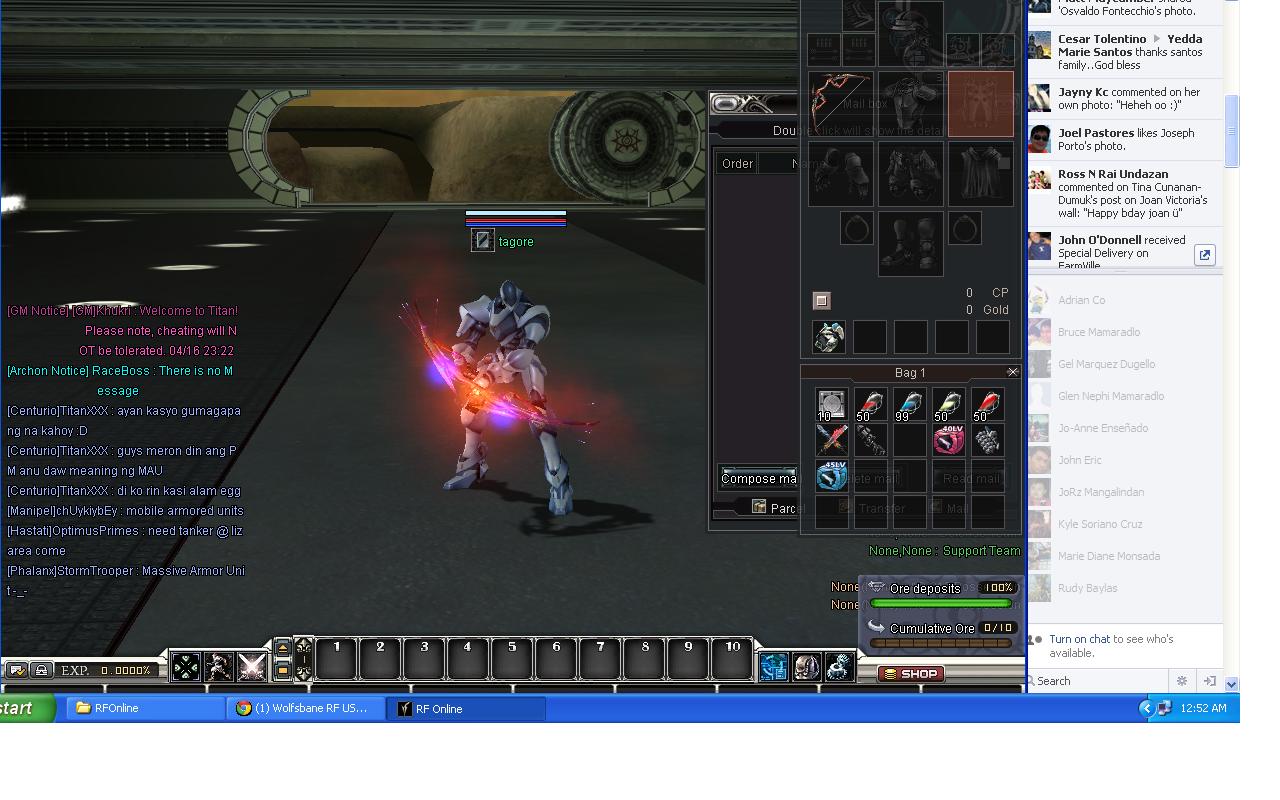1280x800 pixels.
Task: Click the helmet equipment slot
Action: [x=910, y=33]
